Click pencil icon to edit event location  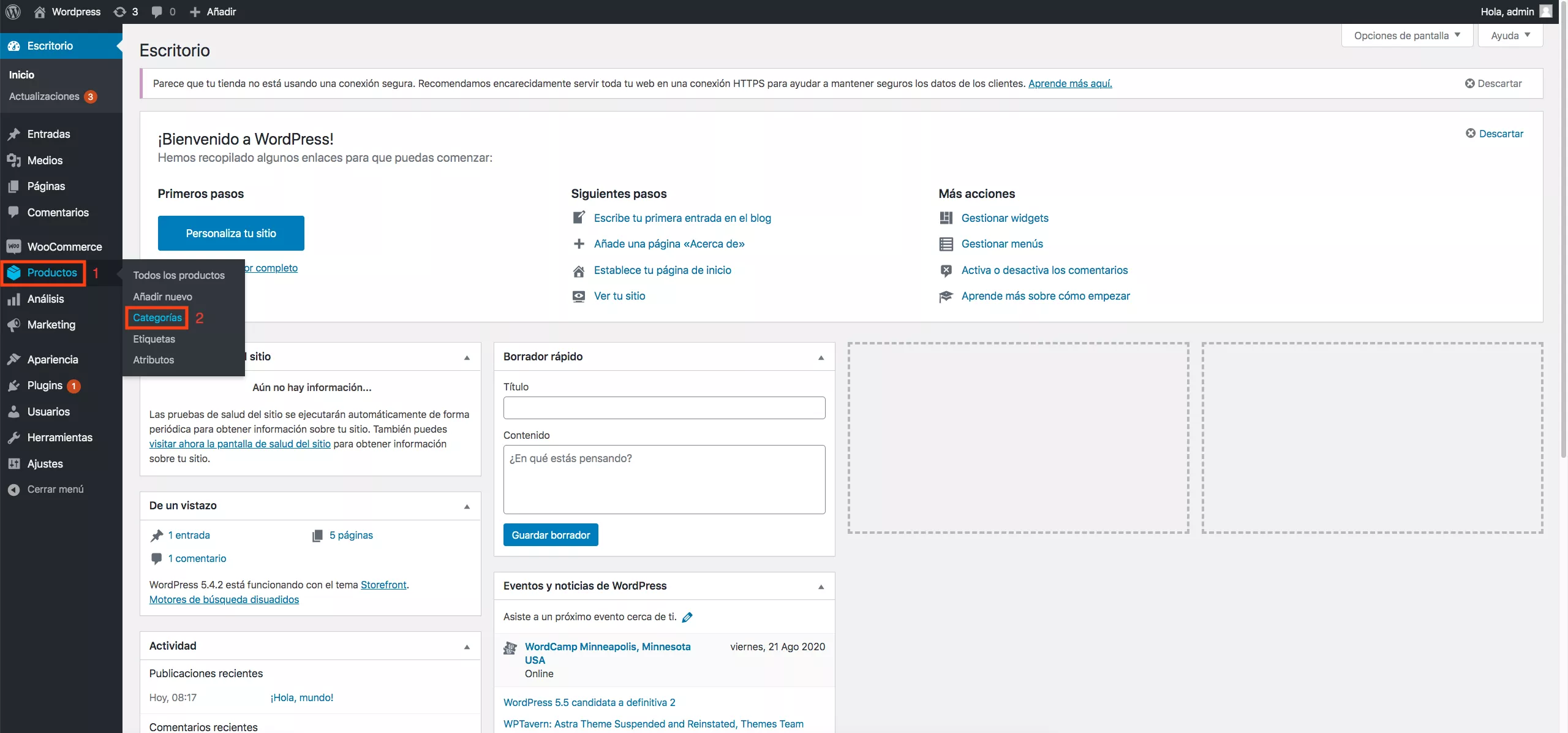coord(687,617)
